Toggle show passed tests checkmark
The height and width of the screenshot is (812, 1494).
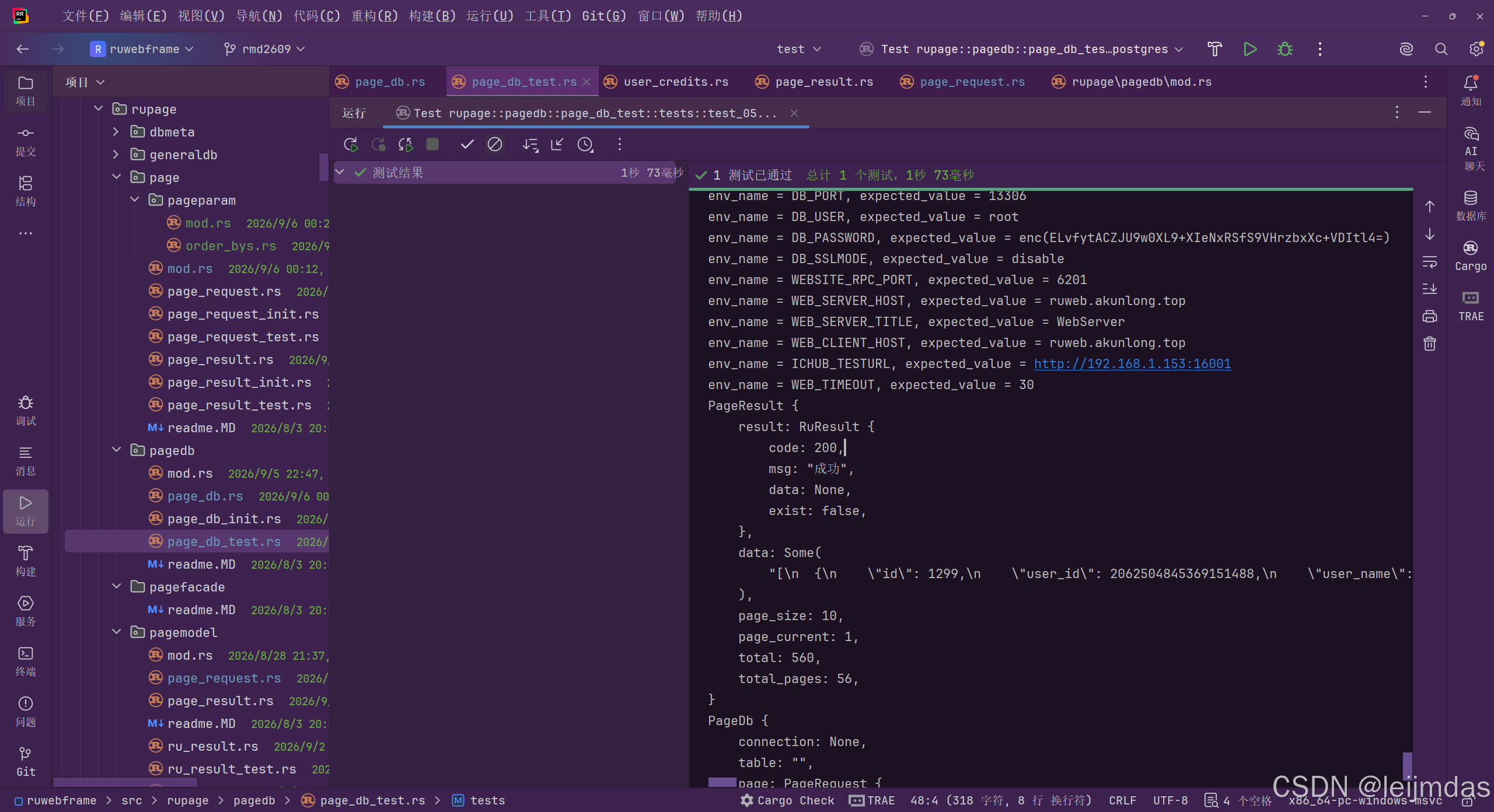(x=467, y=144)
